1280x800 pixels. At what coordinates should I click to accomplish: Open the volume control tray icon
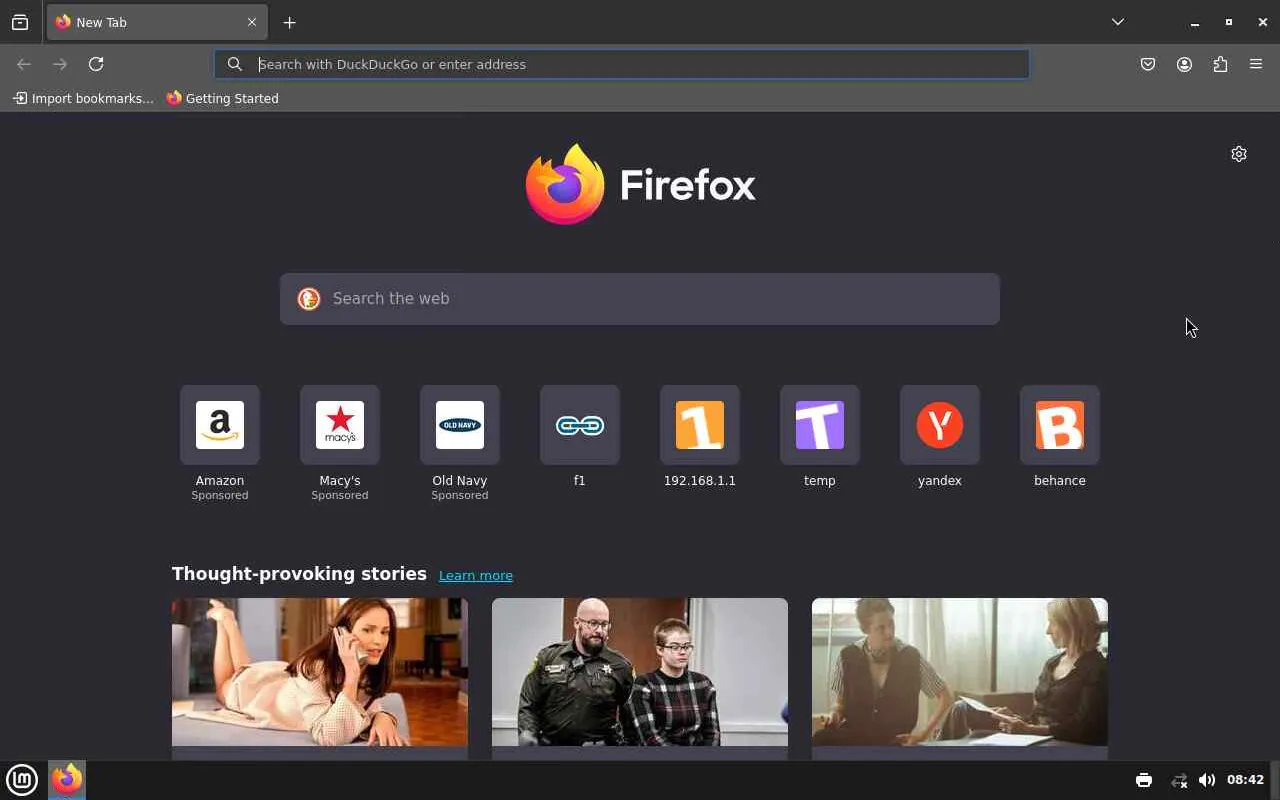[x=1207, y=780]
